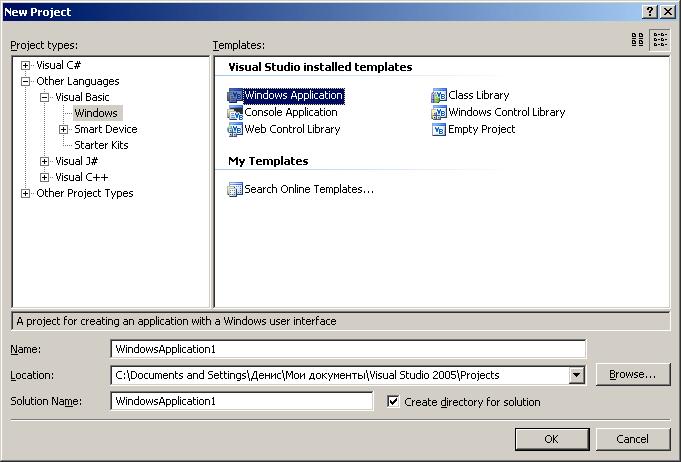The image size is (681, 462).
Task: Collapse the Other Languages node
Action: pyautogui.click(x=25, y=82)
